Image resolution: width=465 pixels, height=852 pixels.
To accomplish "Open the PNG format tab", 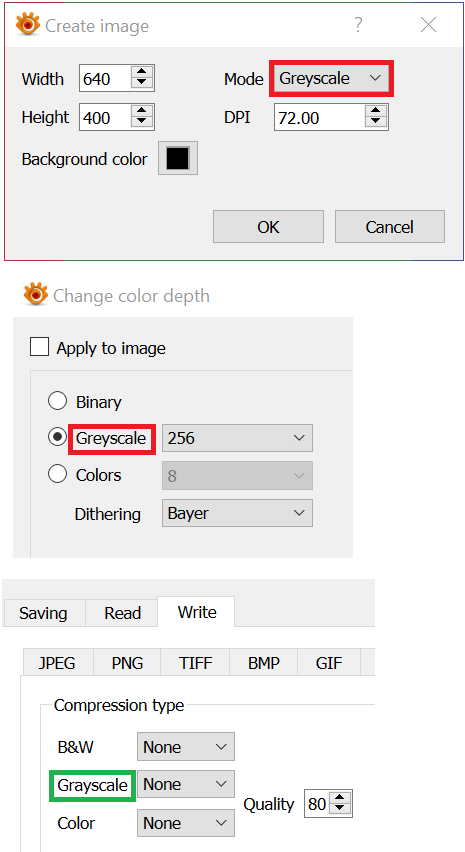I will point(127,663).
